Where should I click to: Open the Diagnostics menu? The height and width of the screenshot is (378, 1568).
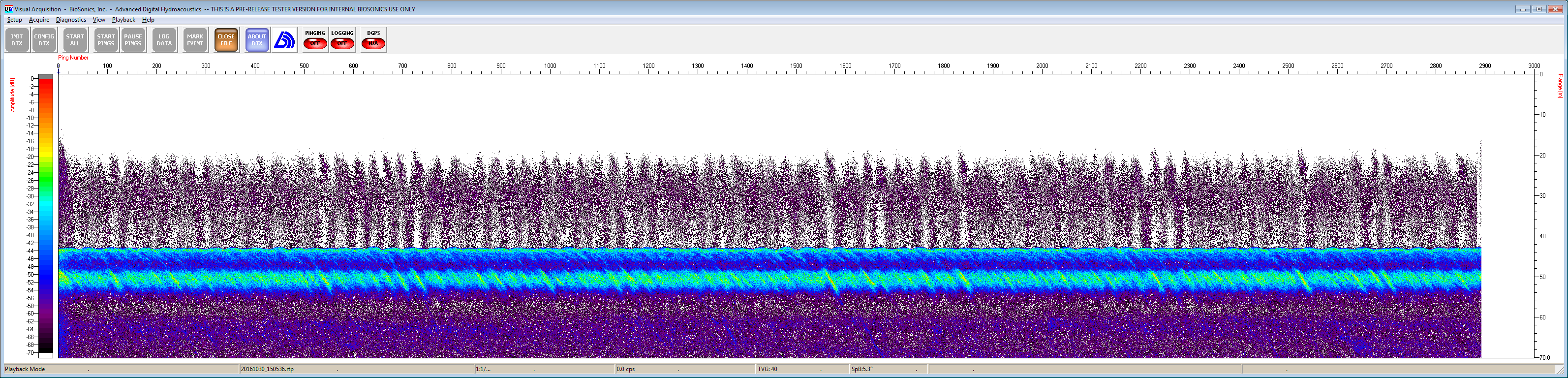pyautogui.click(x=71, y=20)
